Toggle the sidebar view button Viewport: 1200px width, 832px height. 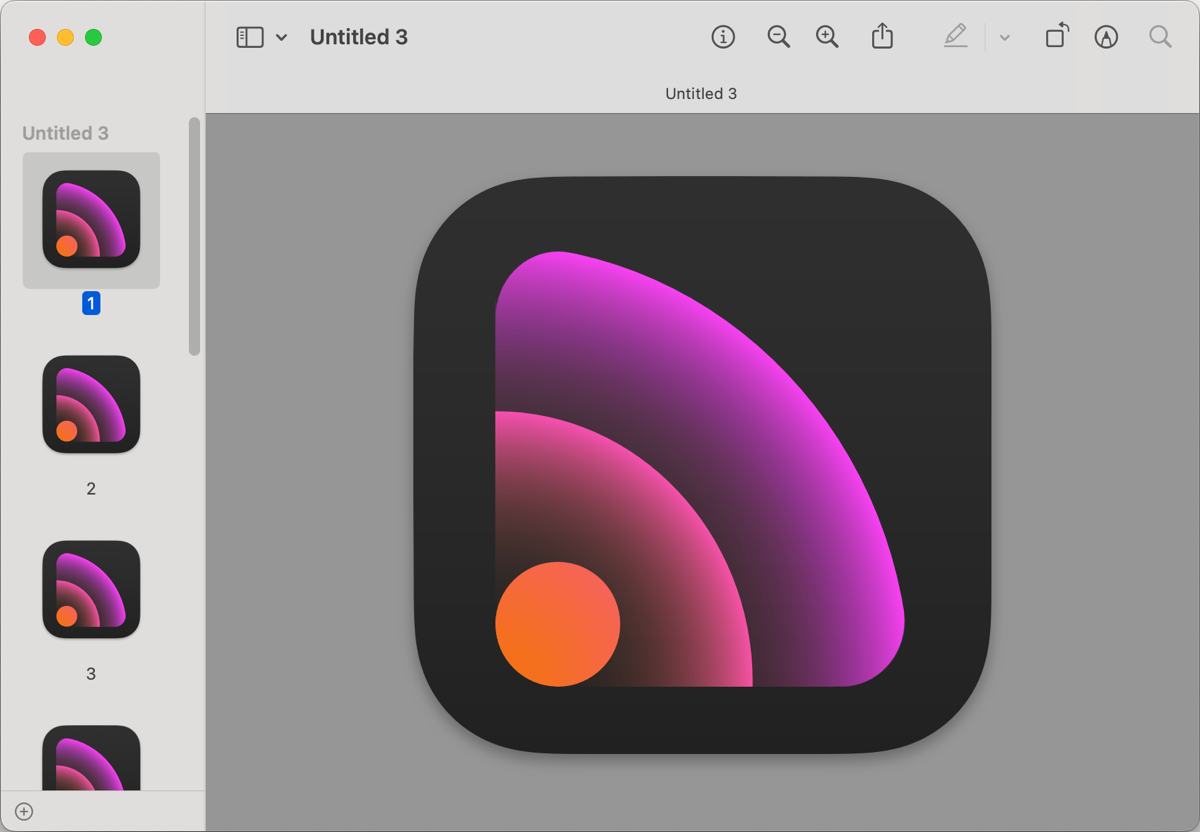[x=249, y=37]
